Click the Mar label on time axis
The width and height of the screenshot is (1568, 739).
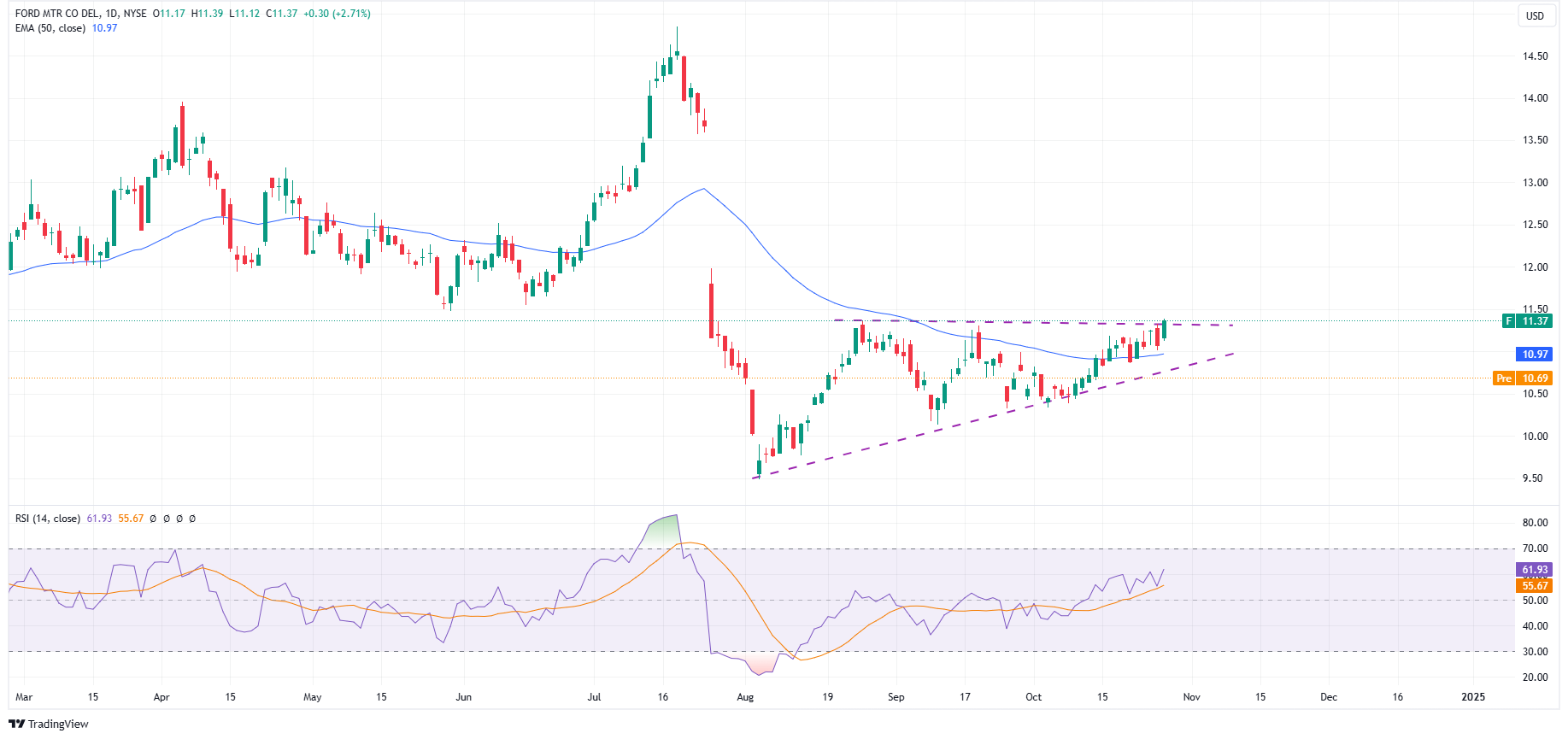24,697
